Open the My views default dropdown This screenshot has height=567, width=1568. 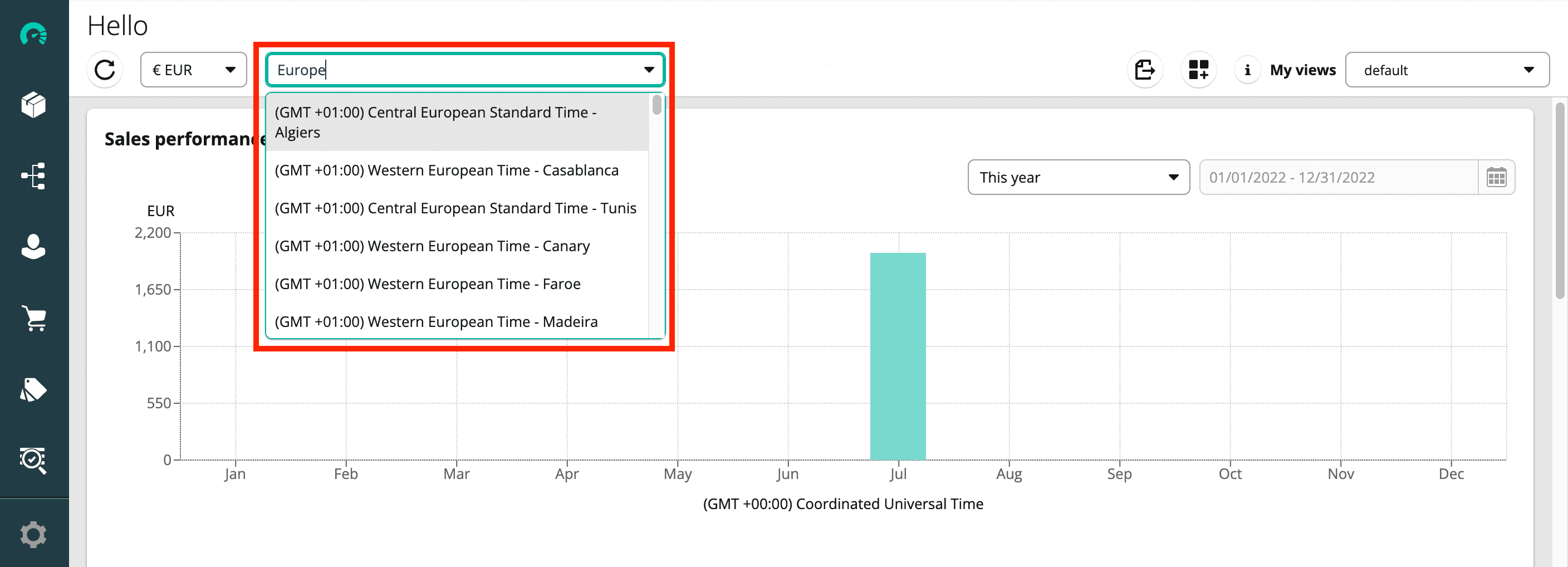1446,70
